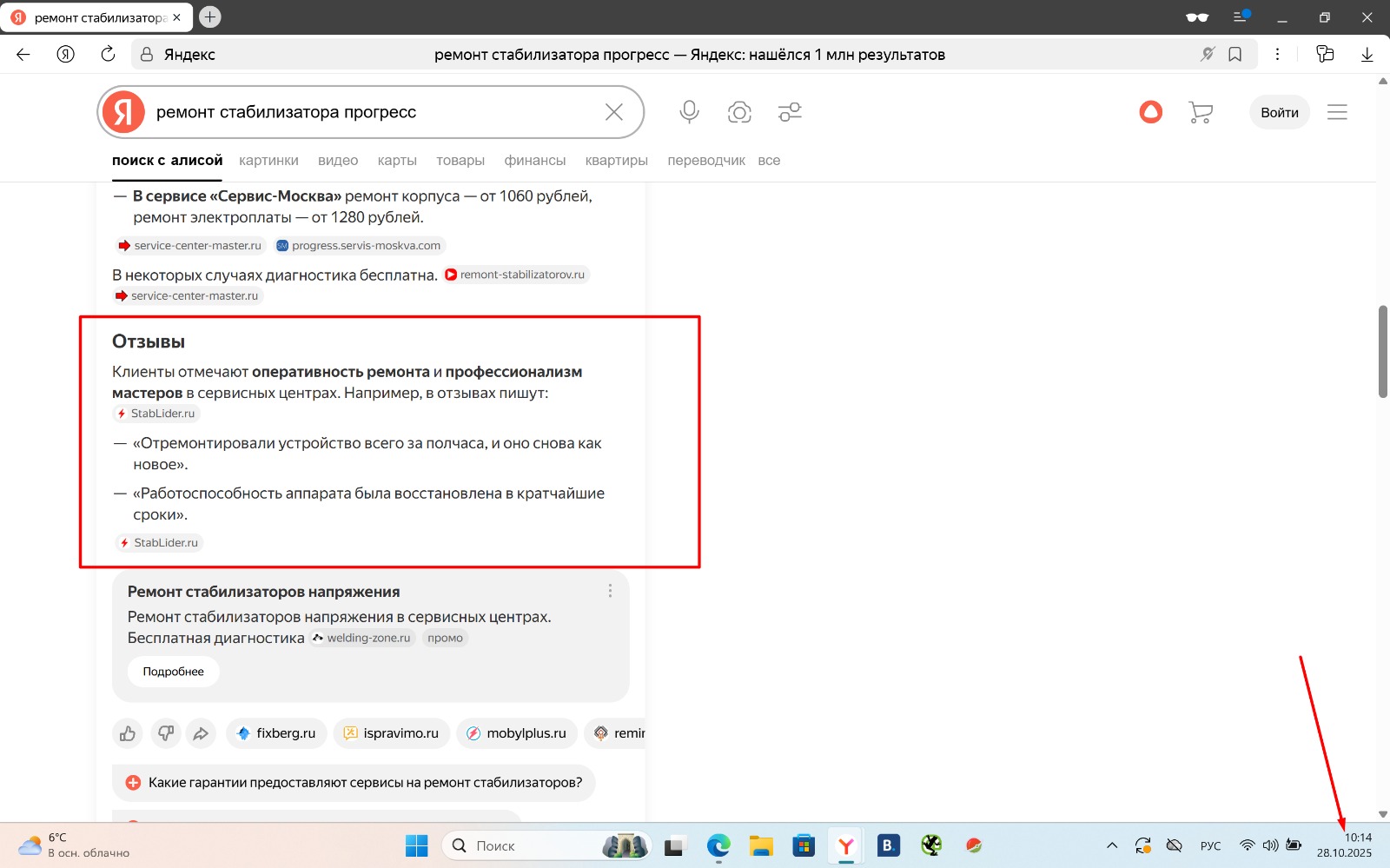The width and height of the screenshot is (1390, 868).
Task: Open the Yandex shopping cart icon
Action: [x=1200, y=112]
